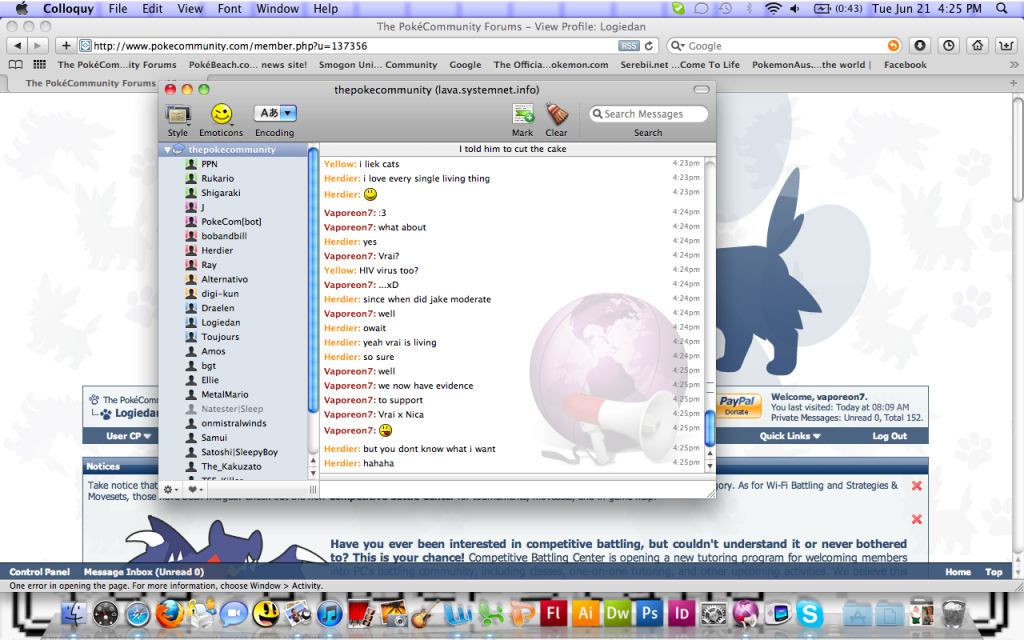Select user Rukario in member list
This screenshot has height=640, width=1024.
[217, 178]
